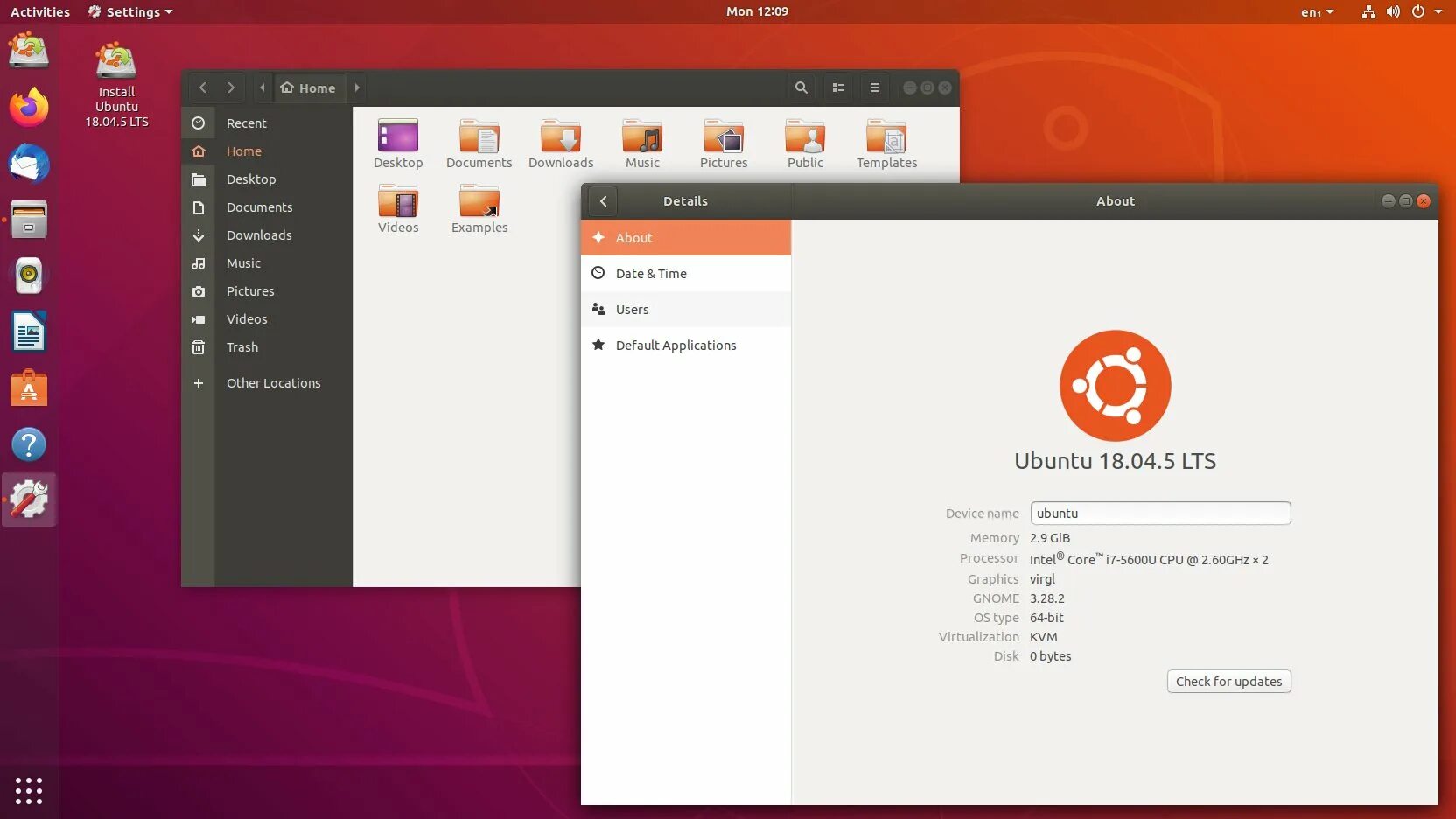Go back from Details in Settings
1456x819 pixels.
tap(603, 201)
